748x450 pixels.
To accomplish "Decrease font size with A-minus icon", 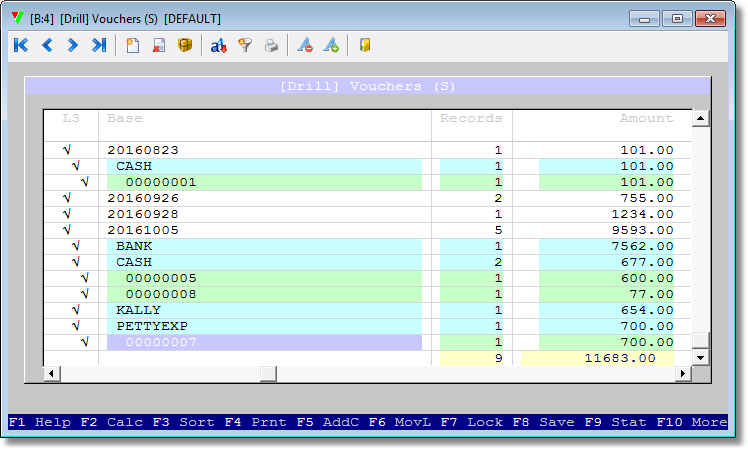I will click(x=305, y=45).
